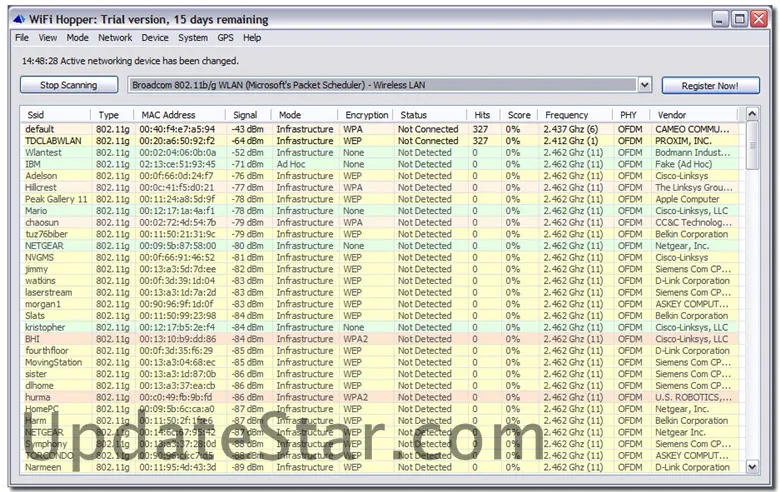This screenshot has height=492, width=780.
Task: Select the 'Adelson' network row
Action: point(383,176)
